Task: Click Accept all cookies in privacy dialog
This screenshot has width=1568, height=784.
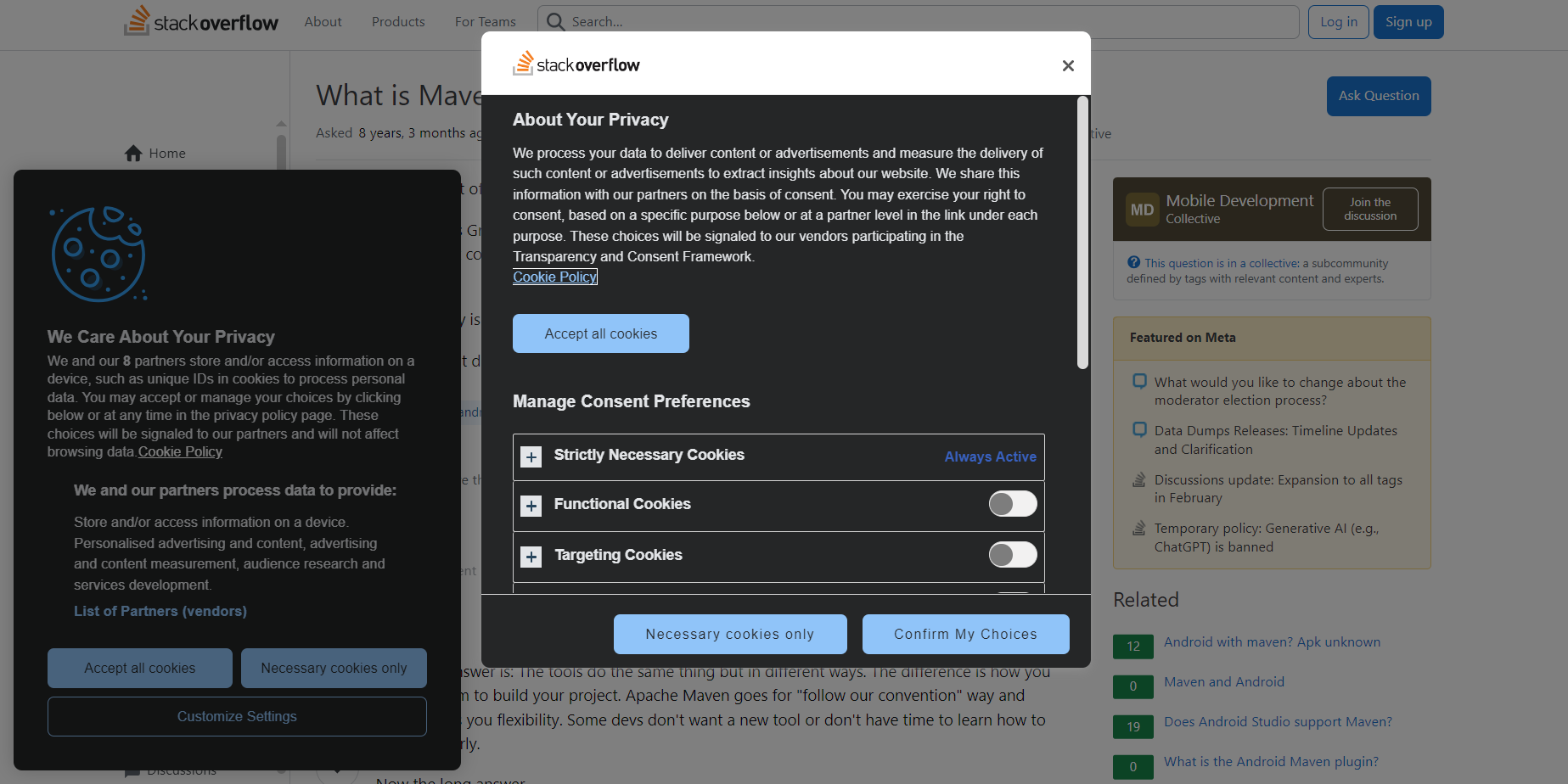Action: (x=601, y=333)
